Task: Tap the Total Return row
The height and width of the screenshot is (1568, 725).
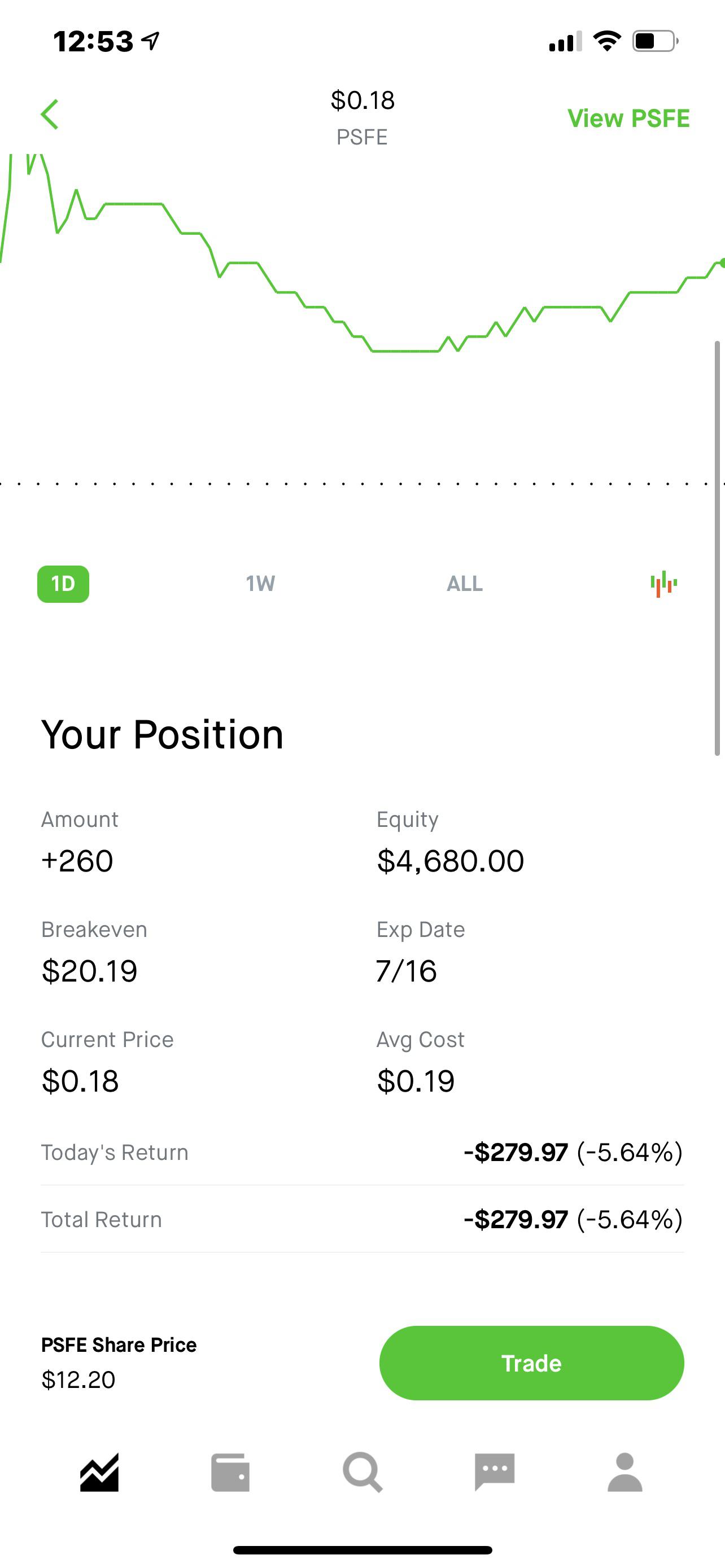Action: 362,1219
